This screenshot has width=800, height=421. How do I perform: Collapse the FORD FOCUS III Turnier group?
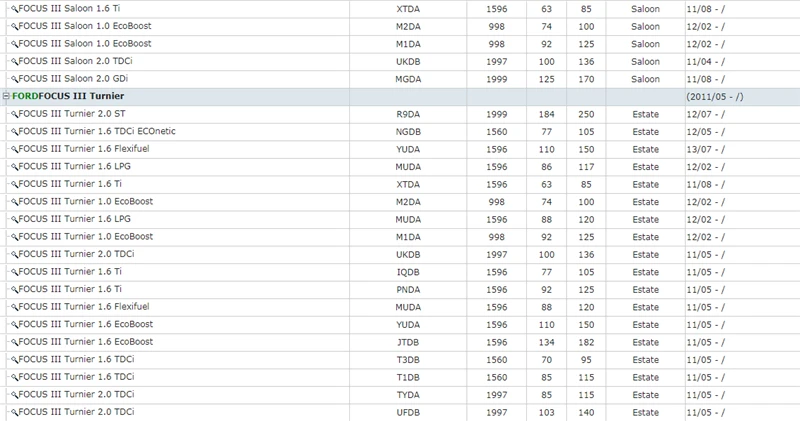(x=6, y=96)
